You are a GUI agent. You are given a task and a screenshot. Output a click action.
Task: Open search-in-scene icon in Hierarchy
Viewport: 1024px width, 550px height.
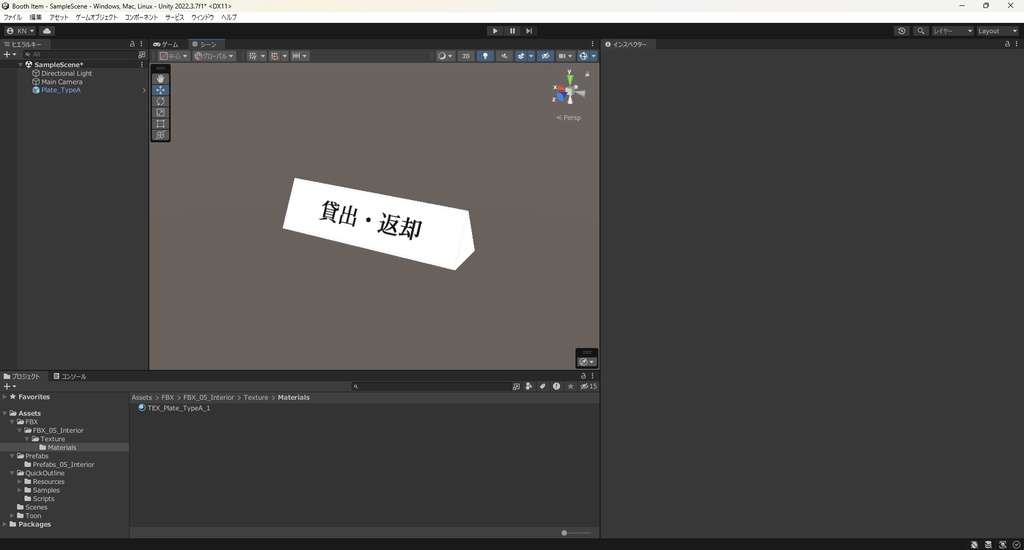[x=142, y=55]
